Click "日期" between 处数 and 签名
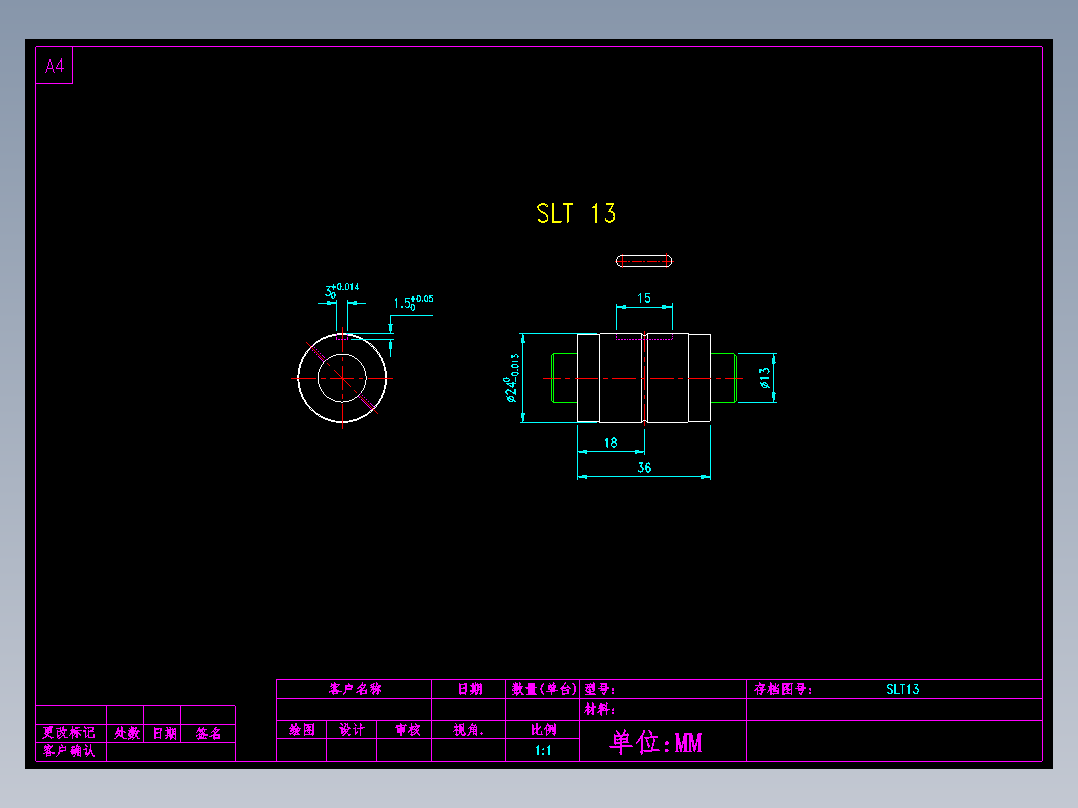The width and height of the screenshot is (1078, 808). point(164,733)
